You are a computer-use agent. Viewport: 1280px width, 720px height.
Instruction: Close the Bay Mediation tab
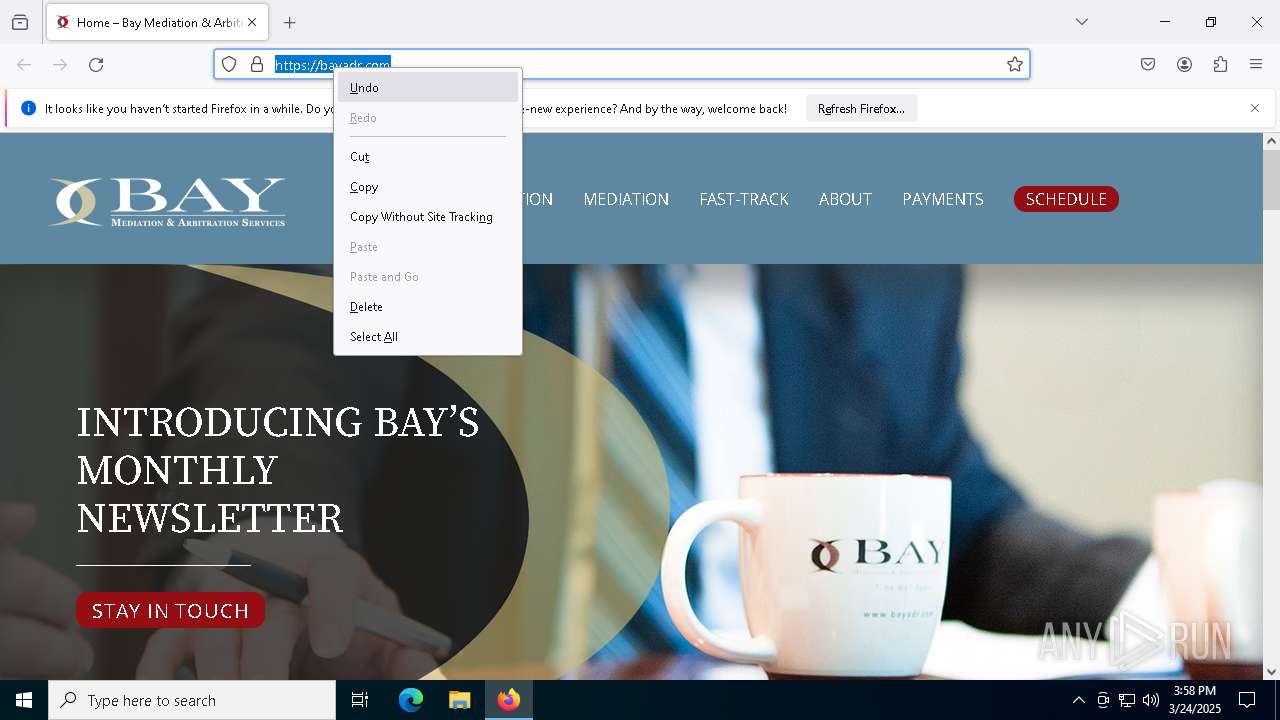click(x=252, y=22)
